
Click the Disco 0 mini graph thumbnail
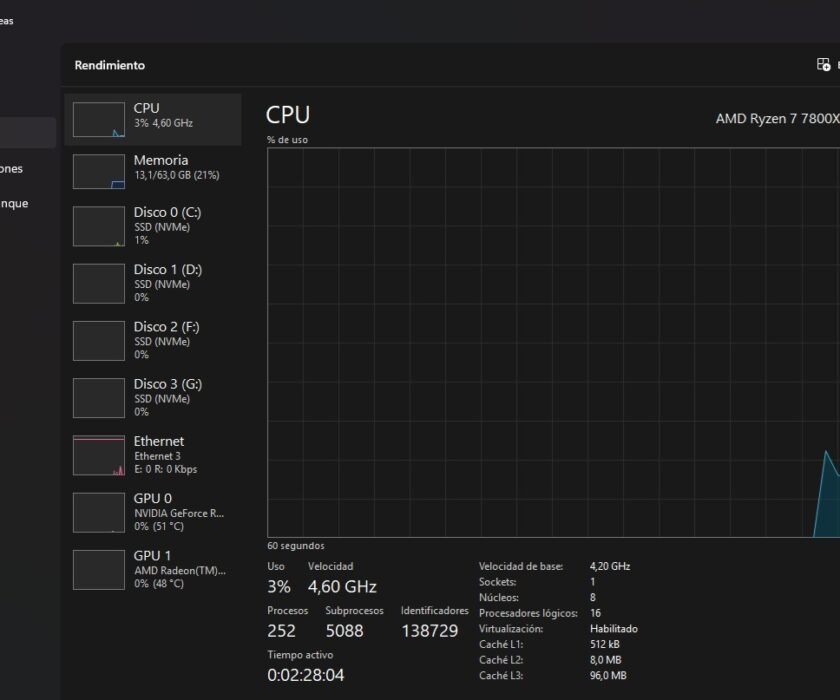click(99, 227)
